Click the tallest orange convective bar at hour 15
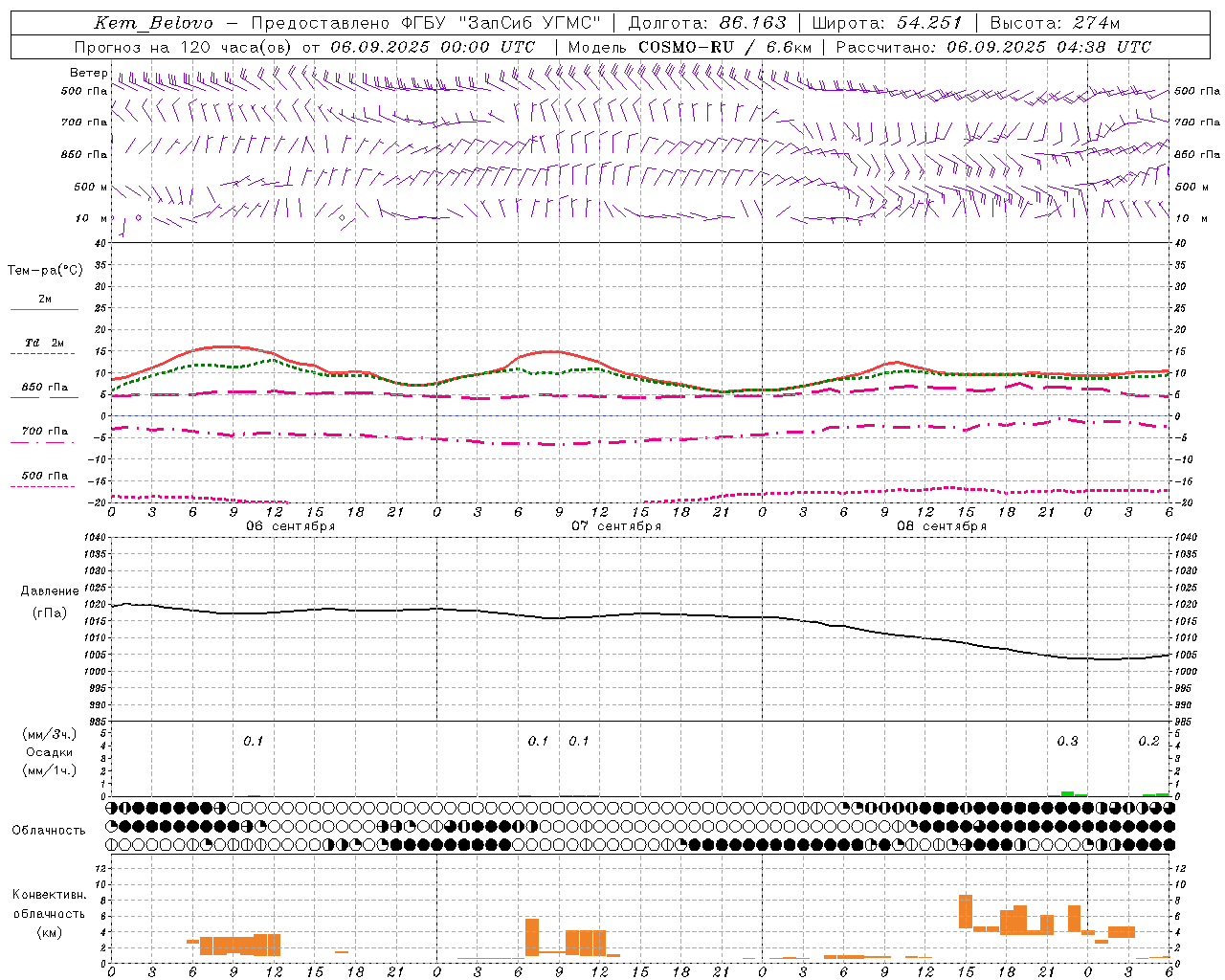The width and height of the screenshot is (1225, 980). coord(966,911)
